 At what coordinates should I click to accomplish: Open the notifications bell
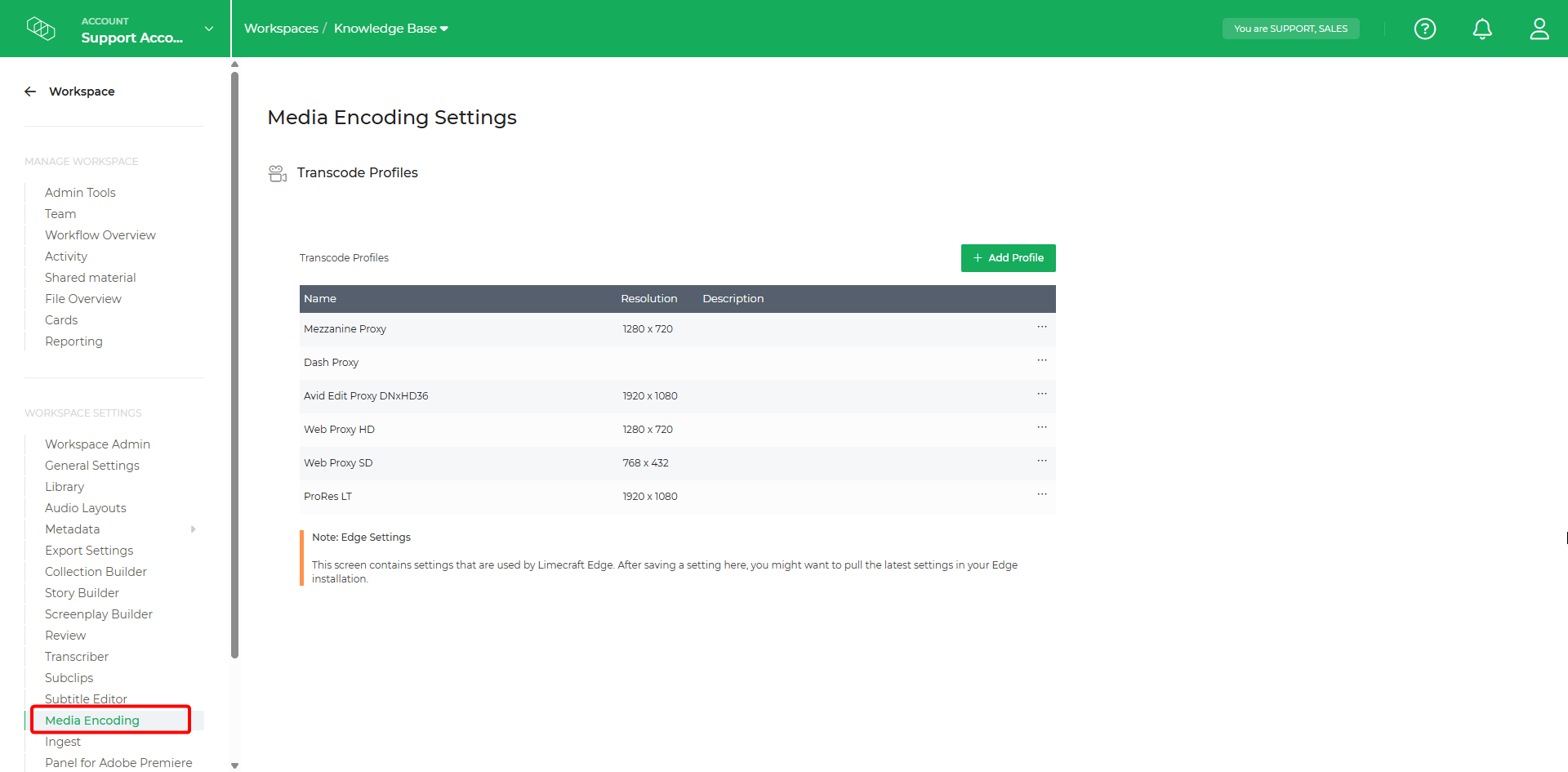coord(1482,29)
